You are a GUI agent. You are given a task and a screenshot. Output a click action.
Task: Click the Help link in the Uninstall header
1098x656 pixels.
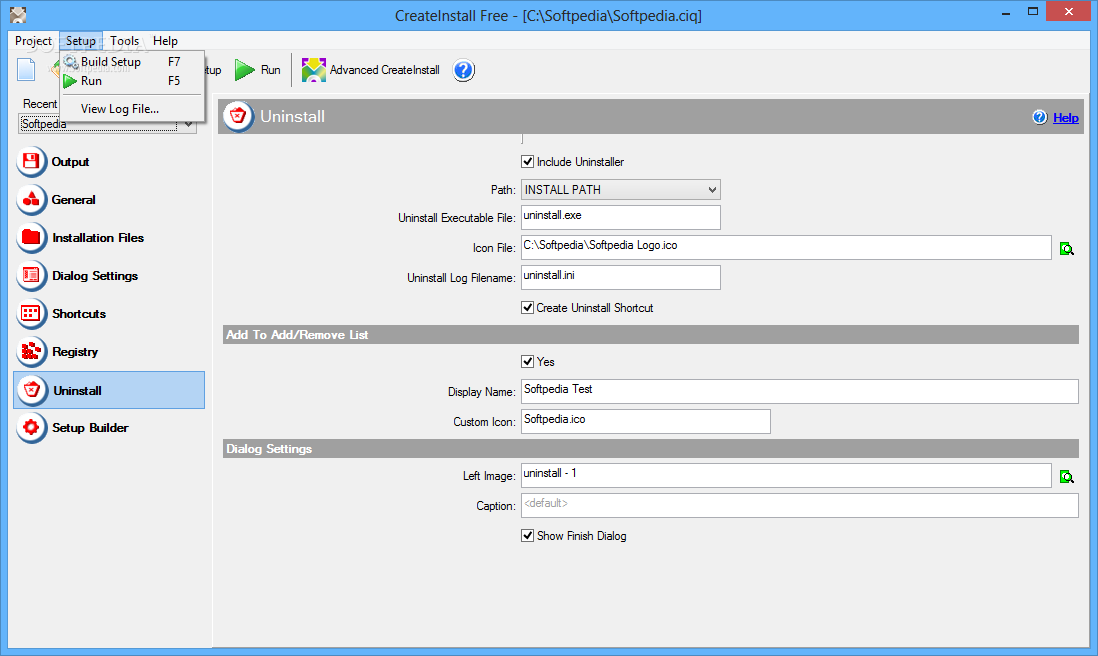(x=1066, y=118)
